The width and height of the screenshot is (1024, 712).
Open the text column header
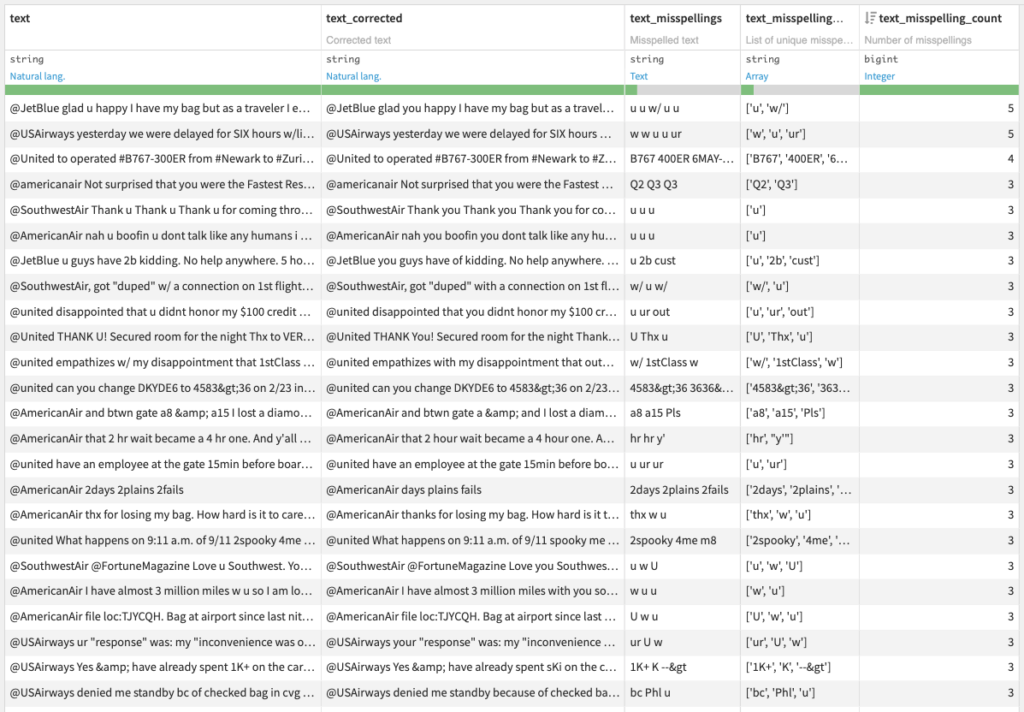20,18
